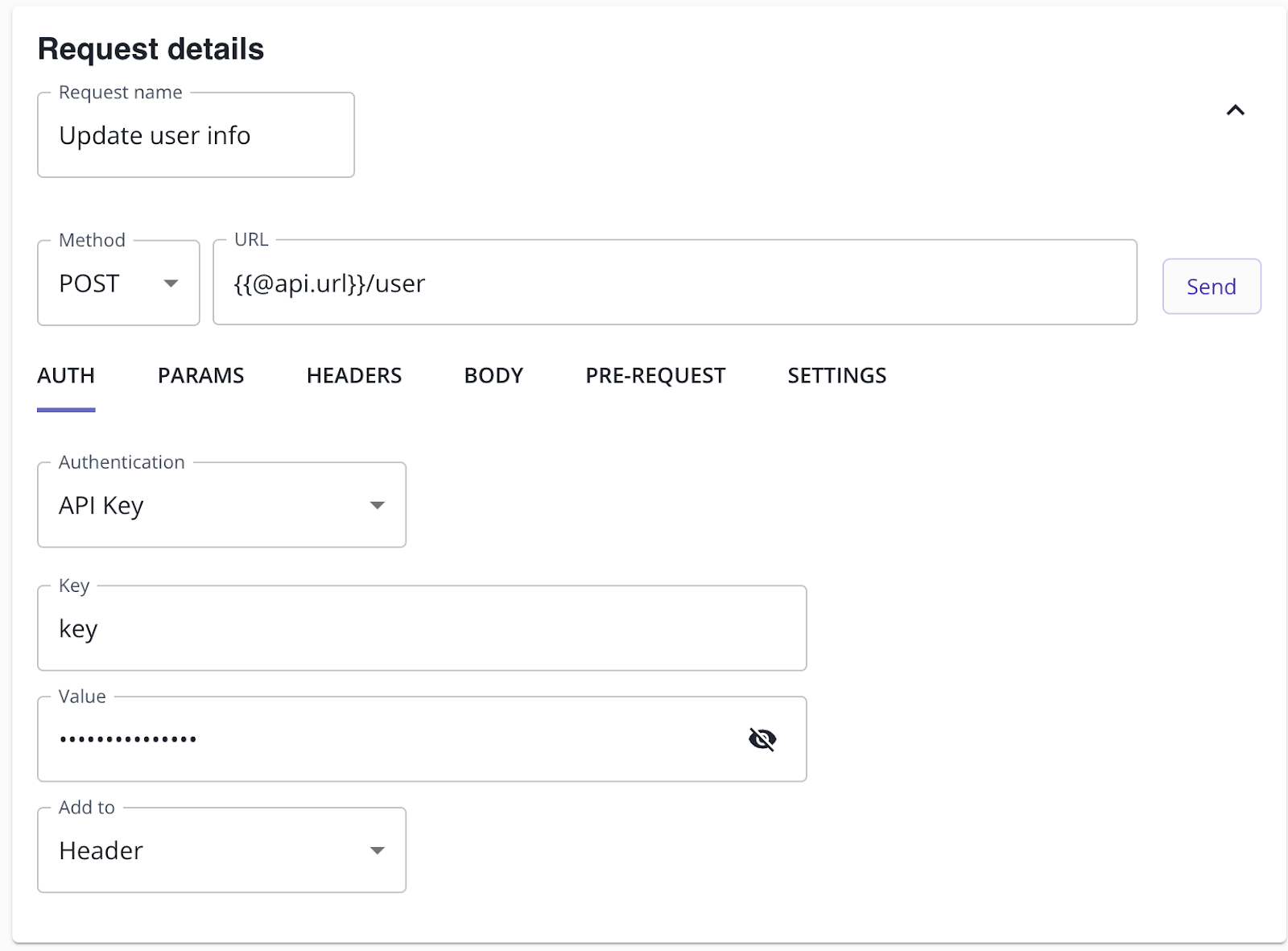Screen dimensions: 1288x951
Task: Click into the Request name field
Action: pyautogui.click(x=196, y=136)
